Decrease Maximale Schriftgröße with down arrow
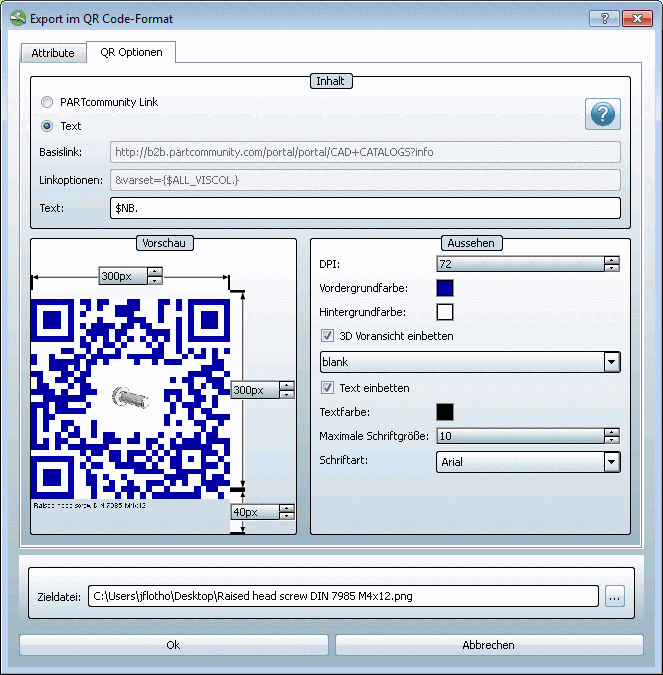 612,440
